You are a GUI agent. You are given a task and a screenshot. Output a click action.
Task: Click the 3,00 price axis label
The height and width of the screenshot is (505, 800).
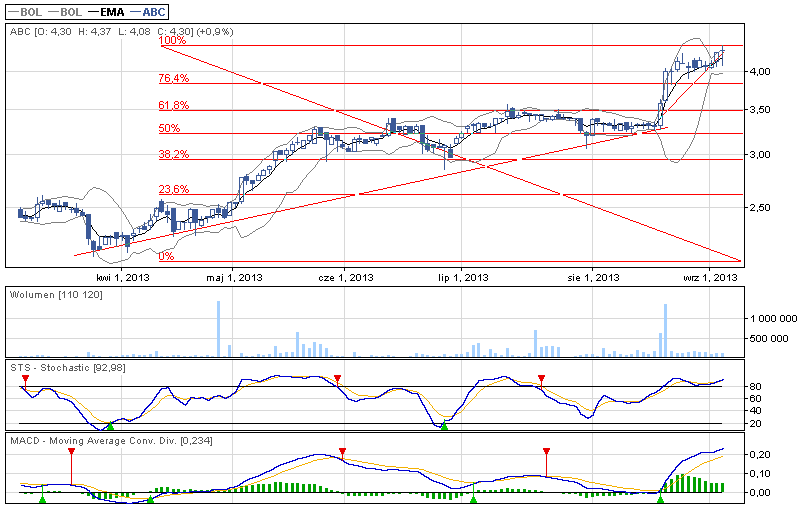pos(761,155)
